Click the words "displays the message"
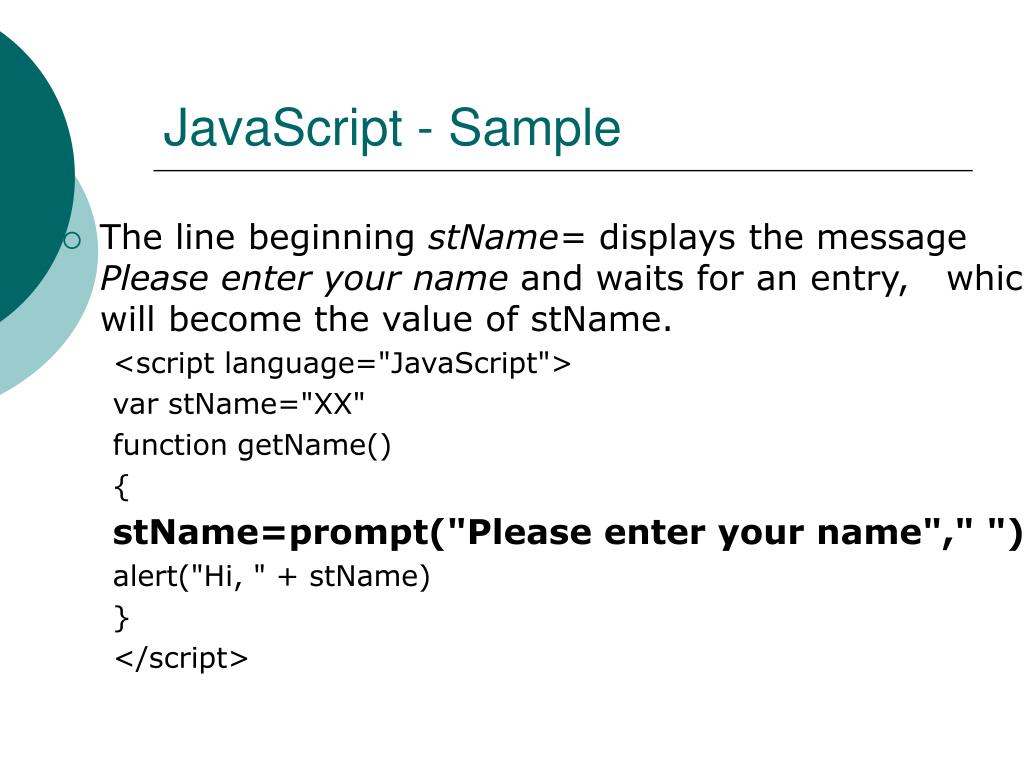Image resolution: width=1024 pixels, height=768 pixels. [782, 238]
